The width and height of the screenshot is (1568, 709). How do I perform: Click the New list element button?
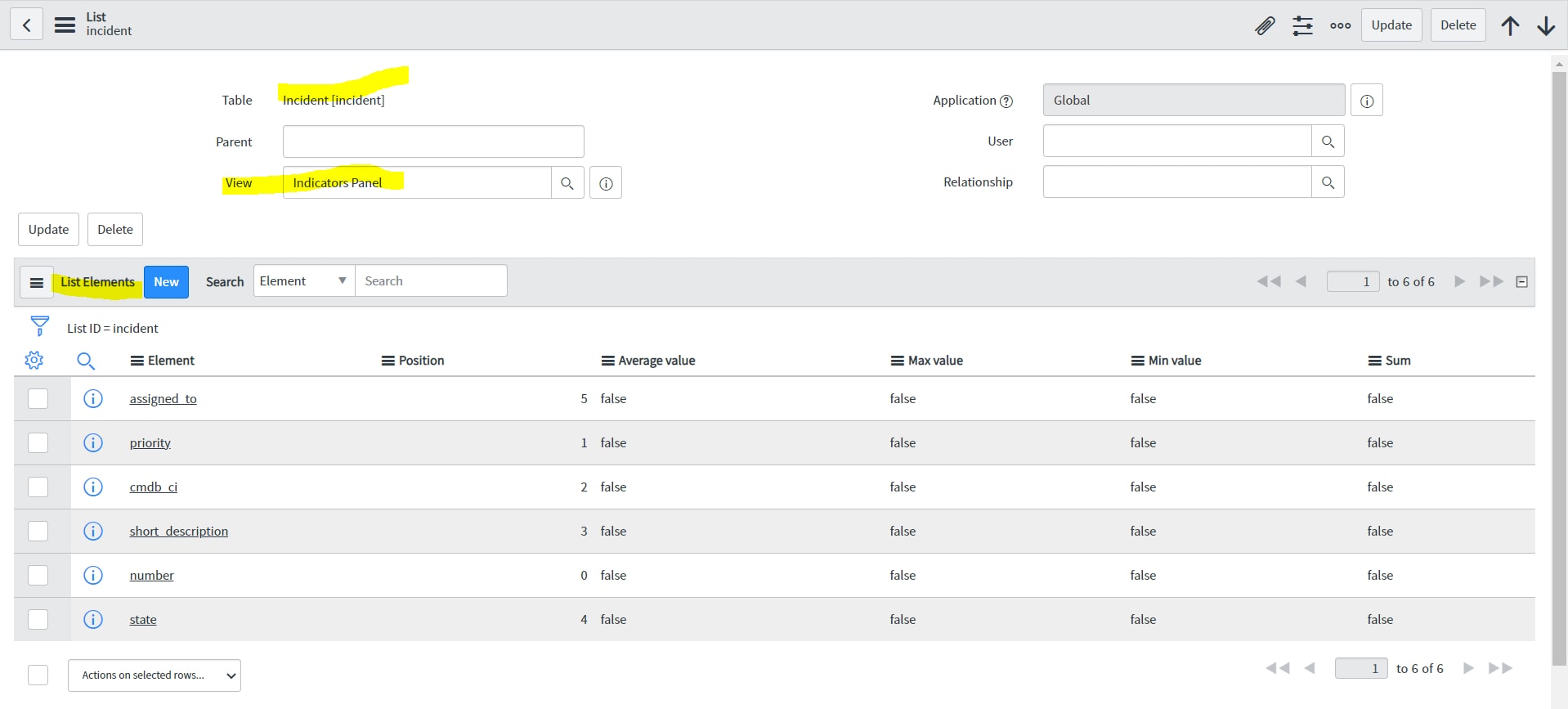point(166,282)
